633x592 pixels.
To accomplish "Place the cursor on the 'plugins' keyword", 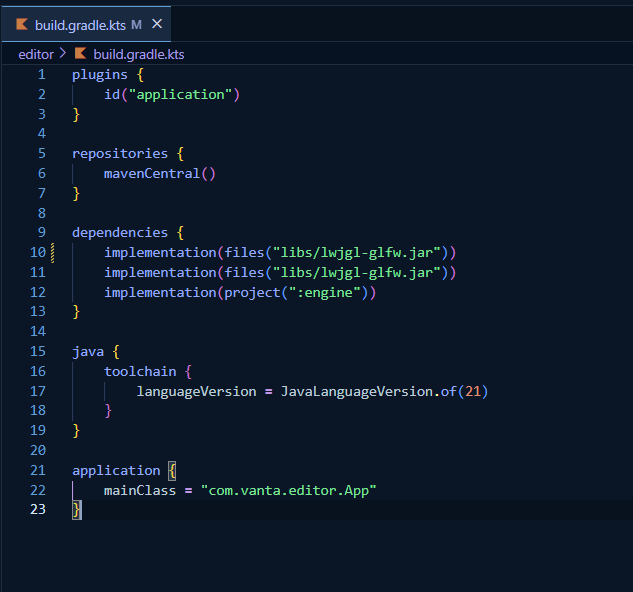I will click(x=100, y=75).
